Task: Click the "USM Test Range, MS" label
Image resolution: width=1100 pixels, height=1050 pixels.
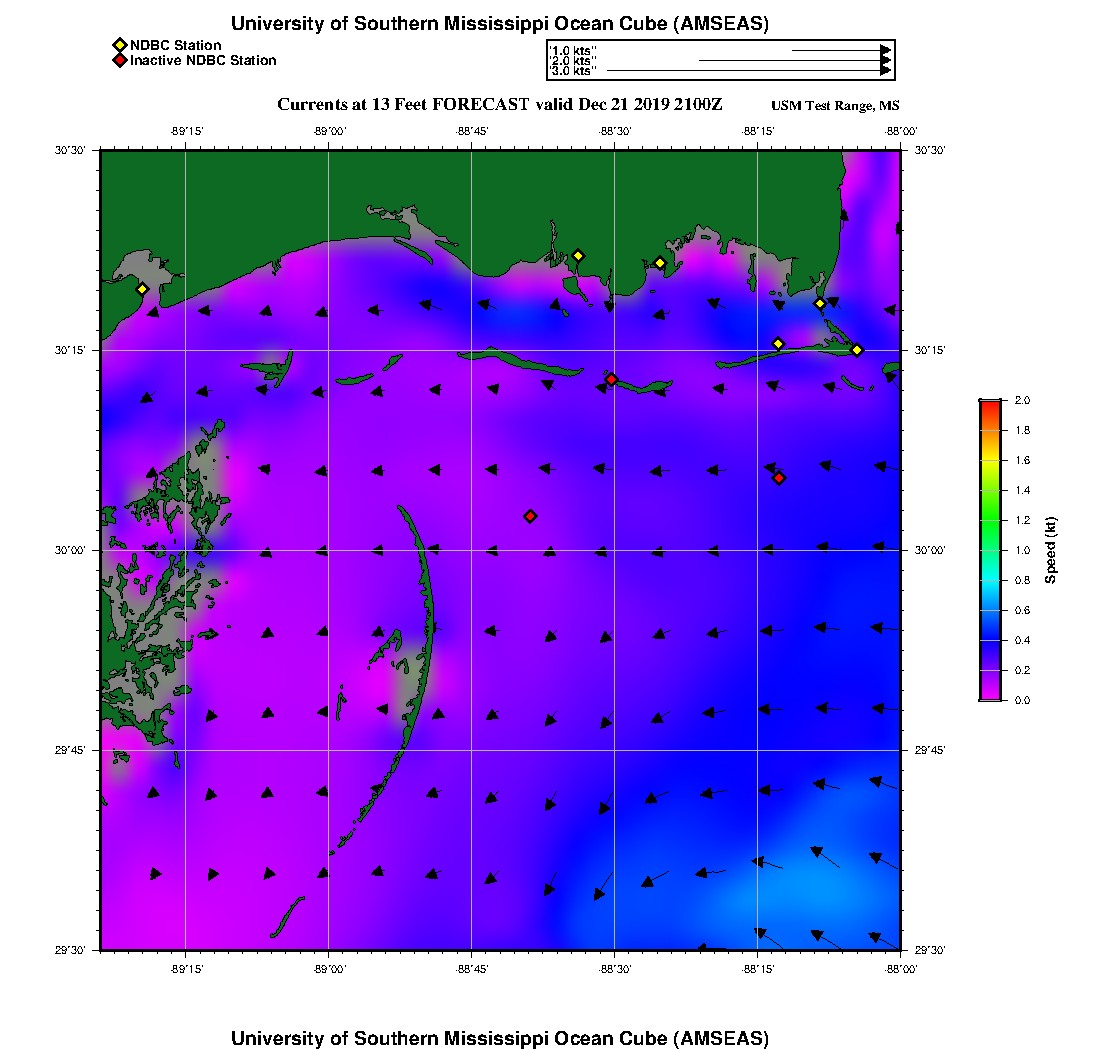Action: 835,106
